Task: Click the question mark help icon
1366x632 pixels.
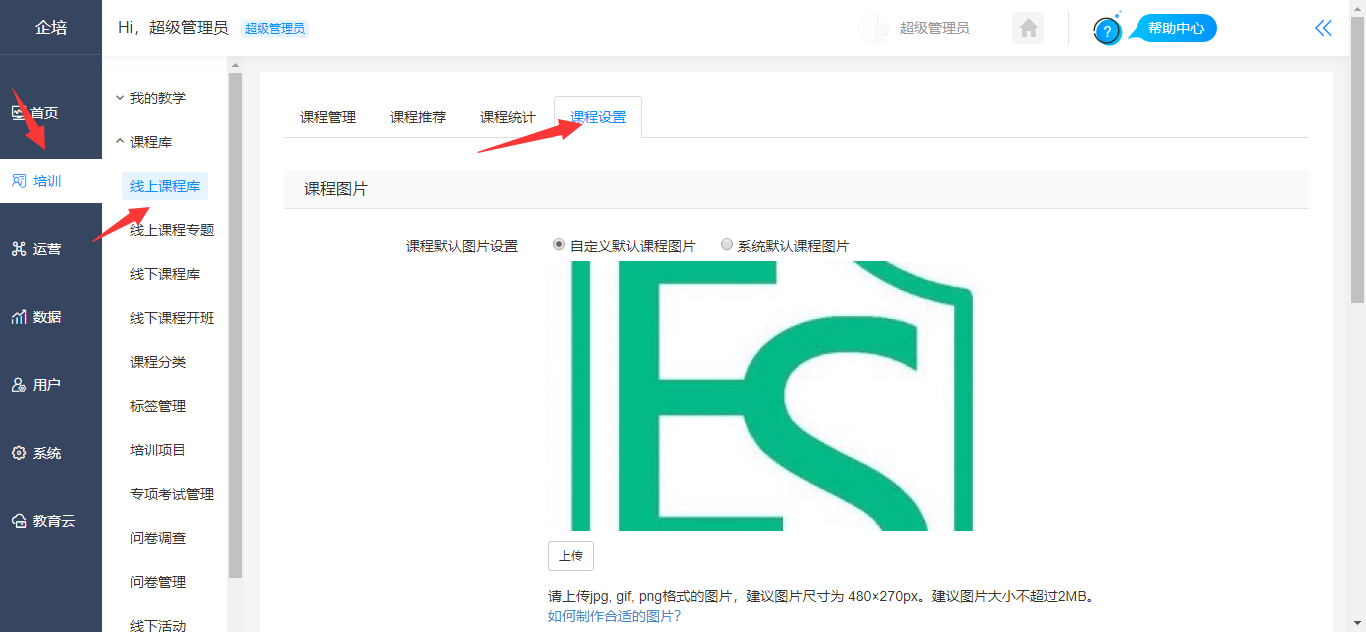Action: click(x=1107, y=31)
